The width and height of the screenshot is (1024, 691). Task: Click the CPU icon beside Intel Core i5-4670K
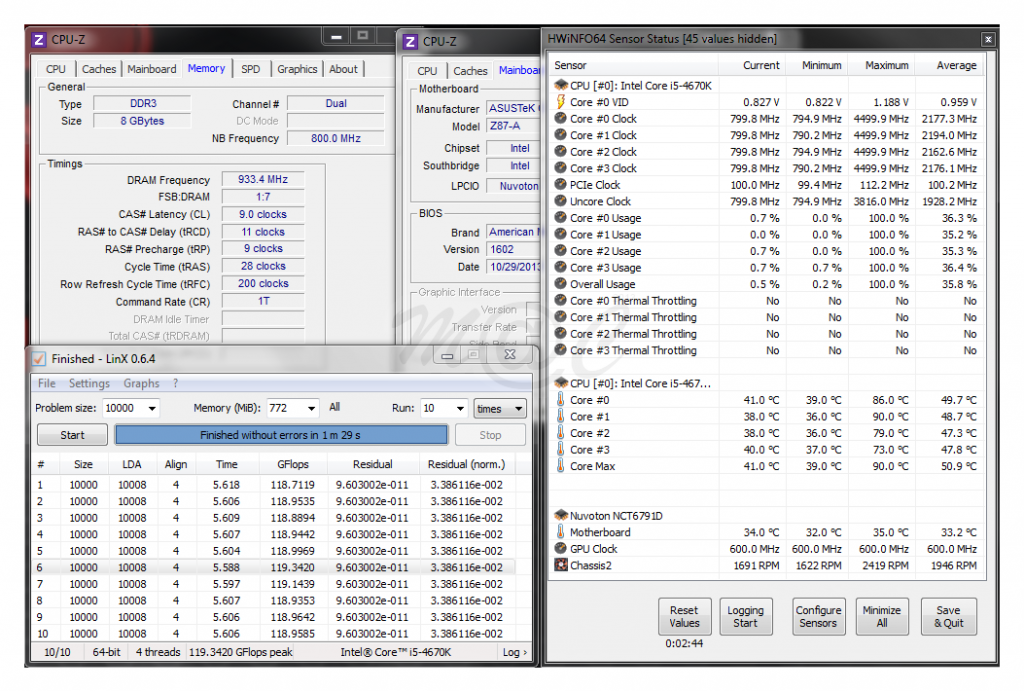(560, 84)
